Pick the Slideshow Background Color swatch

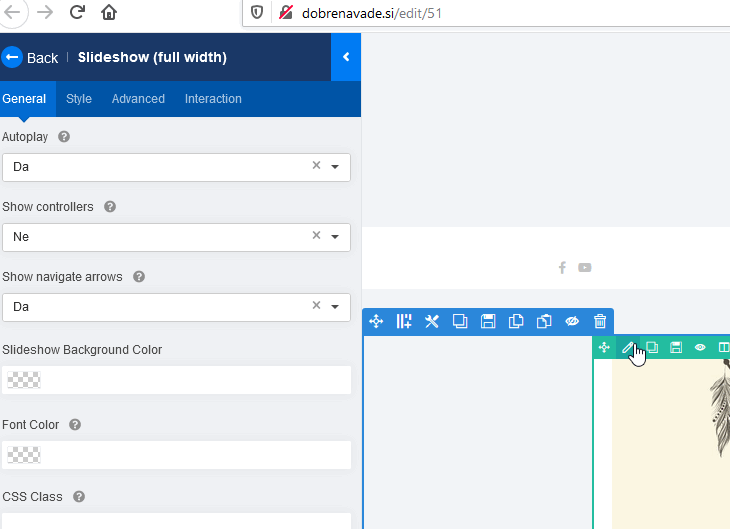[24, 380]
